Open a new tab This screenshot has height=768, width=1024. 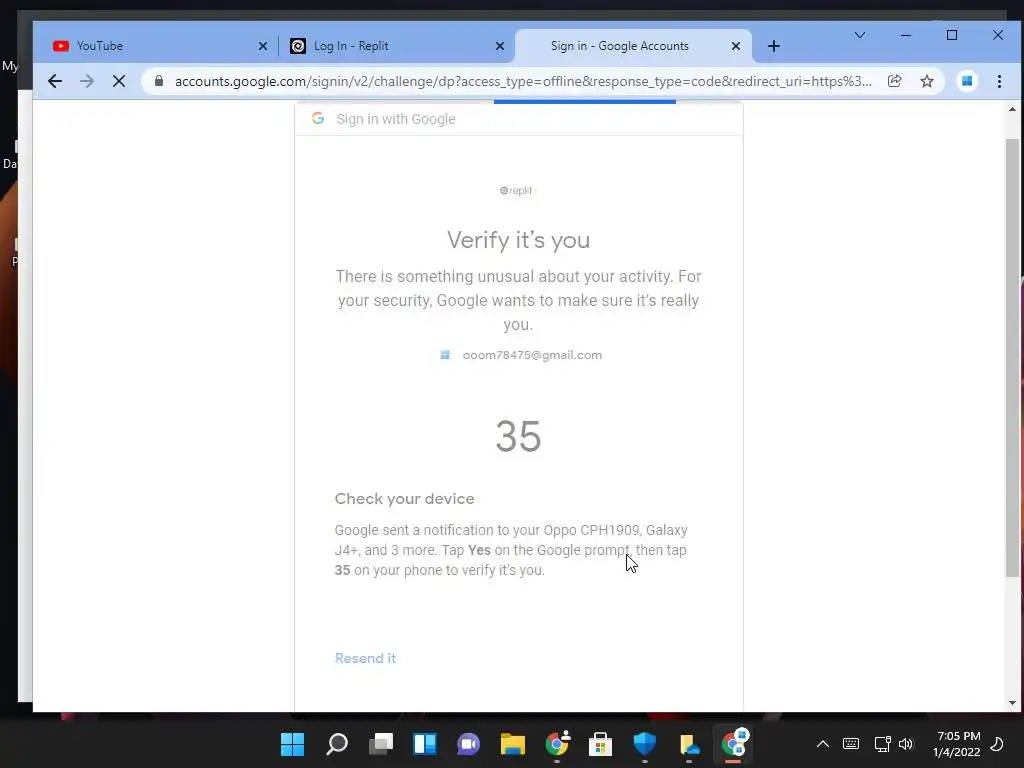pos(774,46)
